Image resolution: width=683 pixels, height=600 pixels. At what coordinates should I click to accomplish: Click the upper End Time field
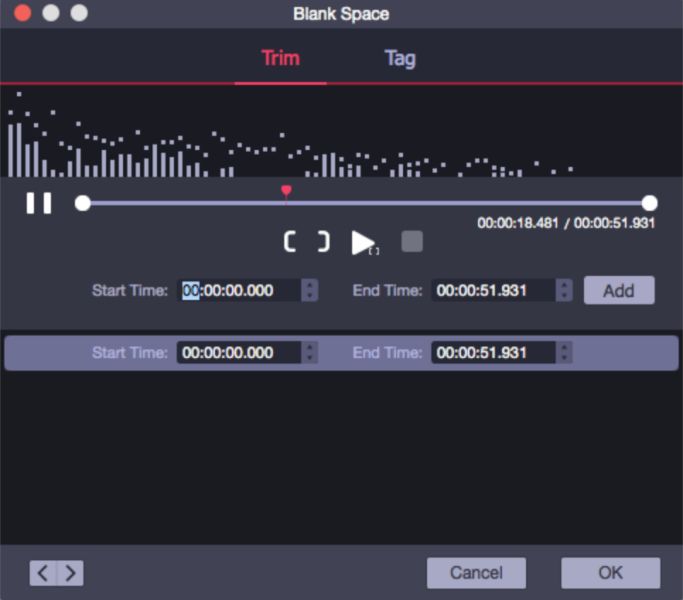[x=494, y=290]
